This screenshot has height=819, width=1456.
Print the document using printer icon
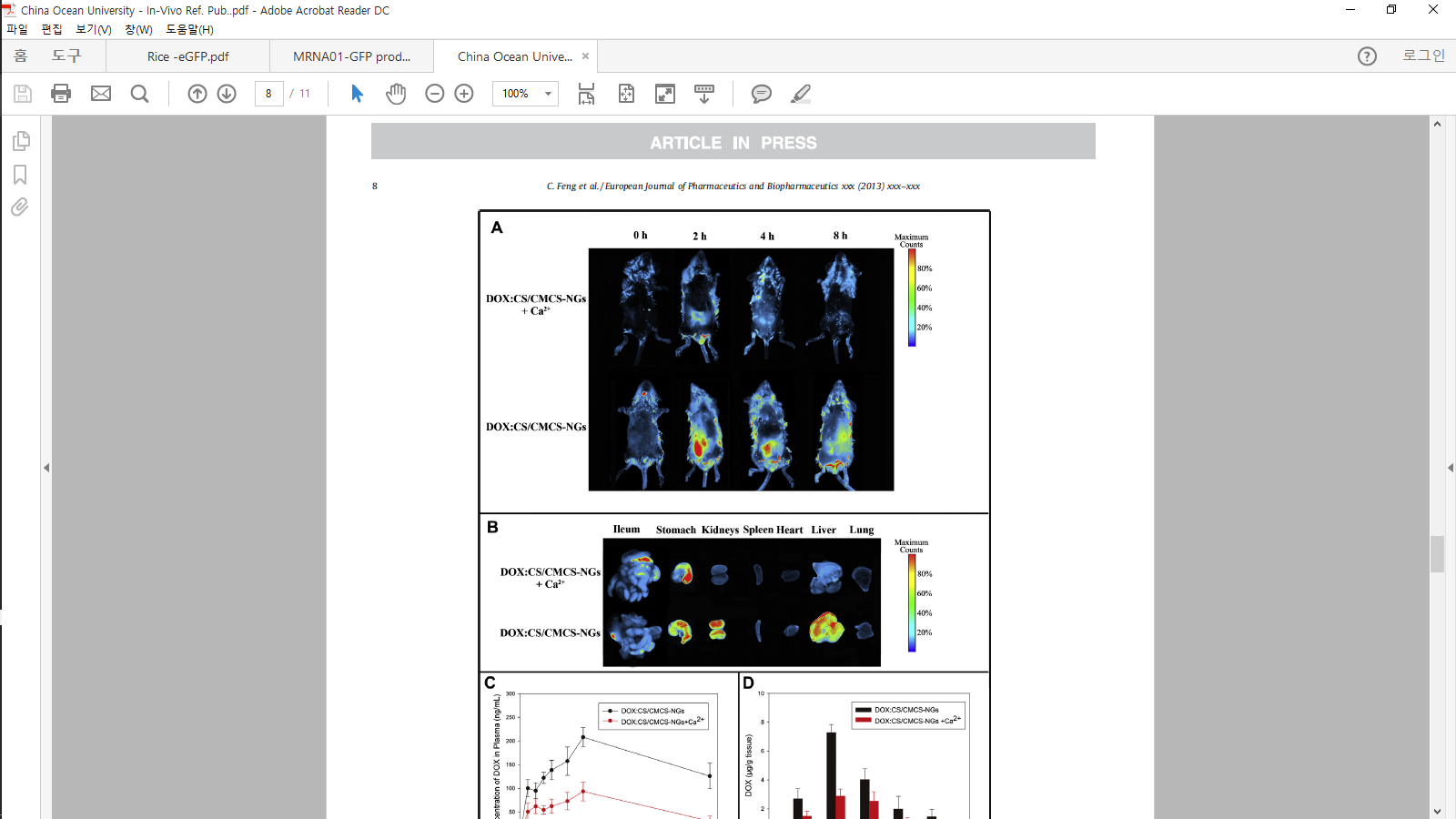[x=61, y=94]
